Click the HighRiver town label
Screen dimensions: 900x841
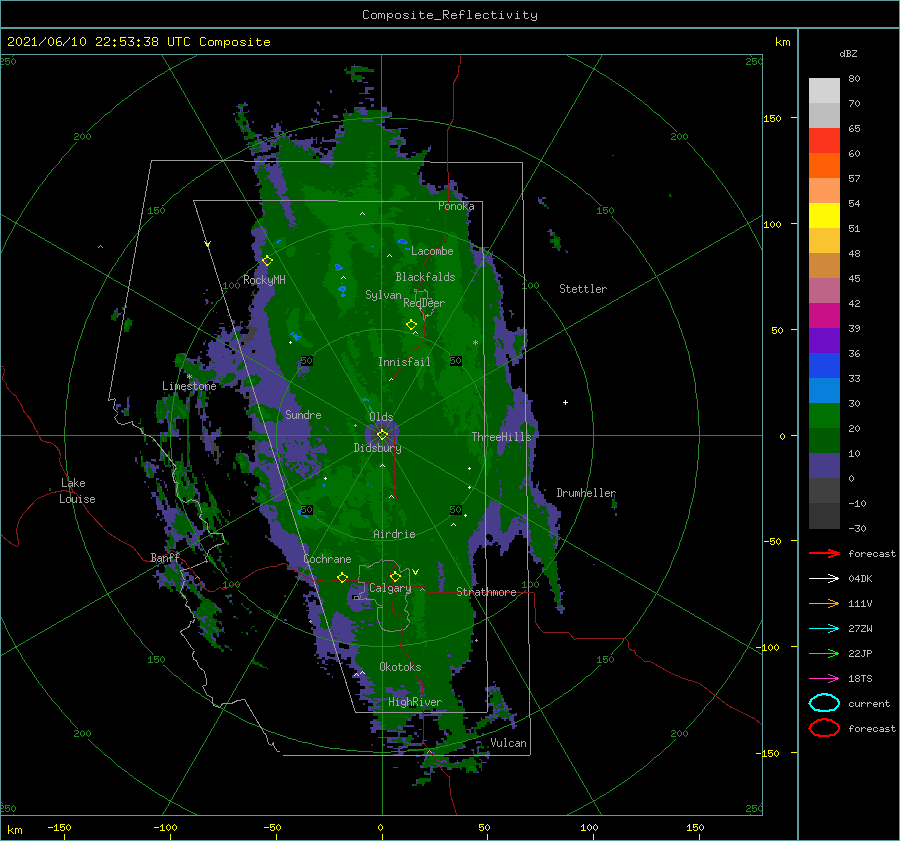(x=415, y=702)
